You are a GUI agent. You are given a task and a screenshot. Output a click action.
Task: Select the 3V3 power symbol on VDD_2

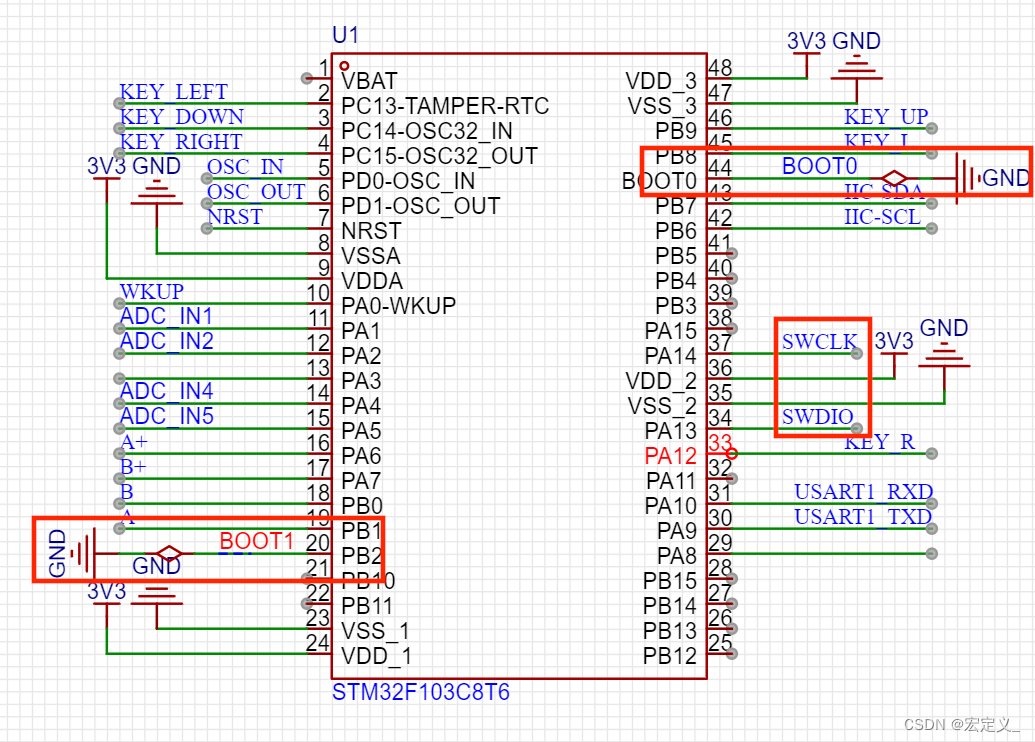(894, 354)
